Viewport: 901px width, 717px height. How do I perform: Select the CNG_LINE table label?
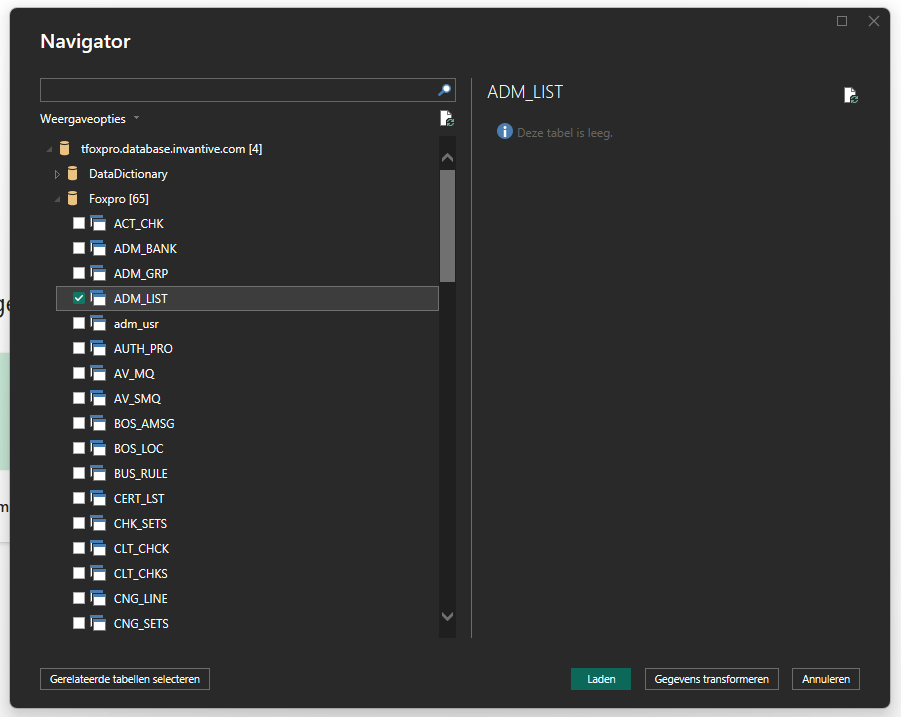pos(141,599)
